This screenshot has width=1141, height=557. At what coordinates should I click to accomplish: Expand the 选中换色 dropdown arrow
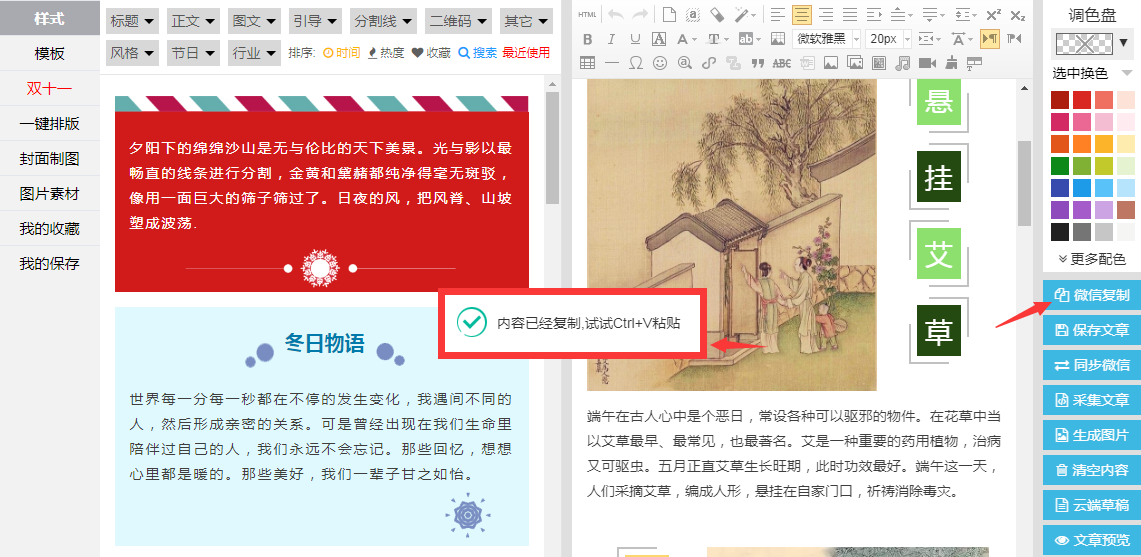coord(1127,73)
